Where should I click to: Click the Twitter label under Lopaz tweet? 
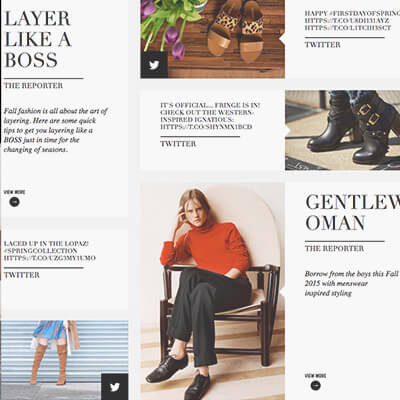click(x=22, y=275)
